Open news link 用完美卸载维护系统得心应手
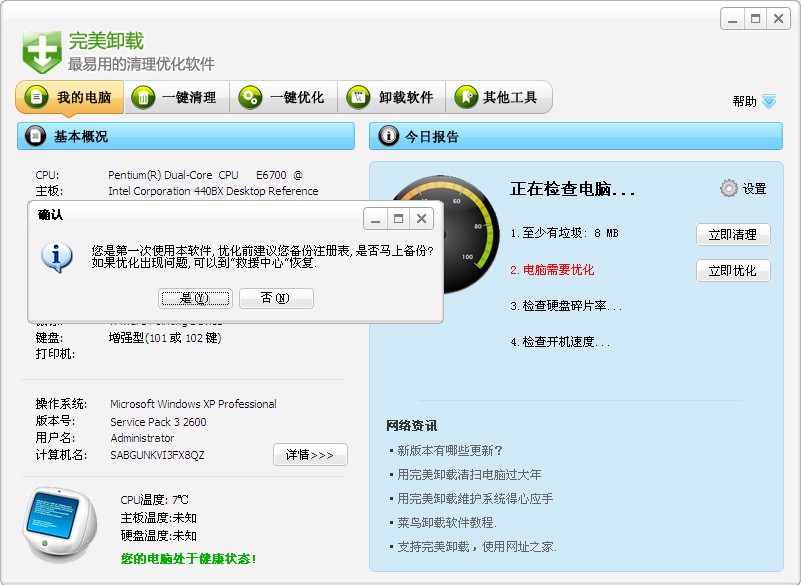801x585 pixels. tap(475, 499)
